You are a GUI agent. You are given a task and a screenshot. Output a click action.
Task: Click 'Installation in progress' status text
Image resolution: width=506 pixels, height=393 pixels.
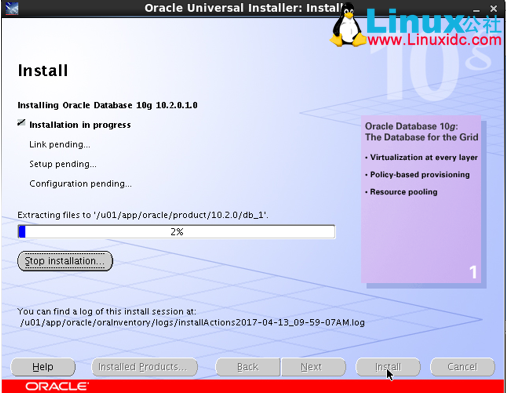[80, 125]
